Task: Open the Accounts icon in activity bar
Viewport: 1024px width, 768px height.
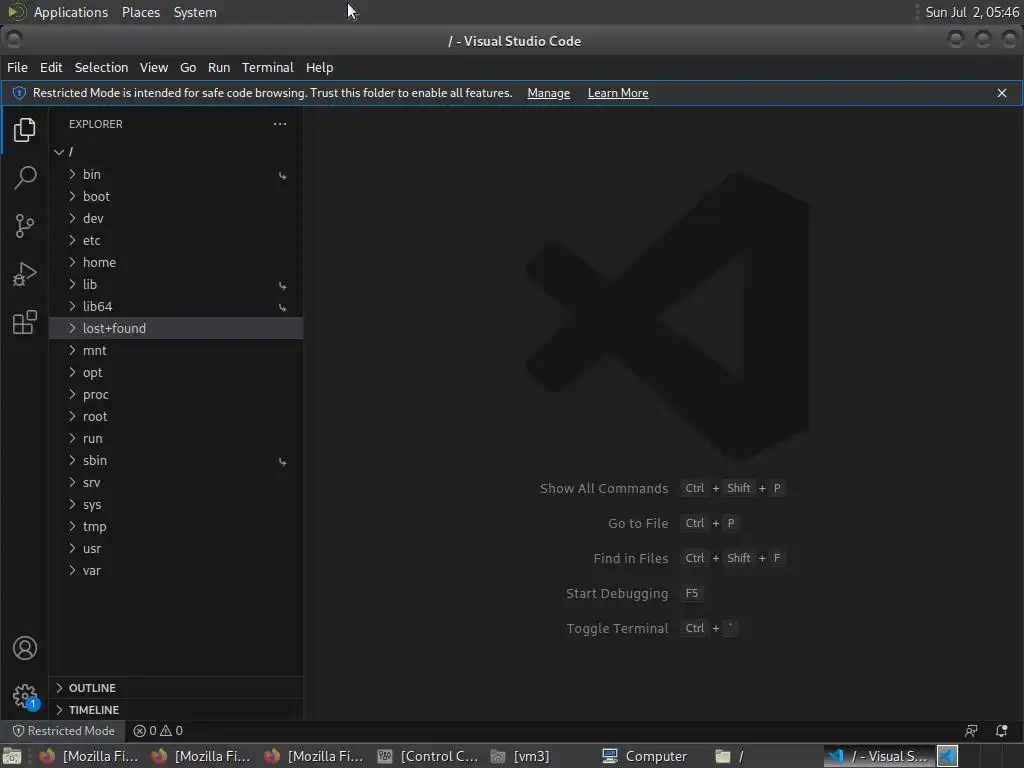Action: [24, 648]
